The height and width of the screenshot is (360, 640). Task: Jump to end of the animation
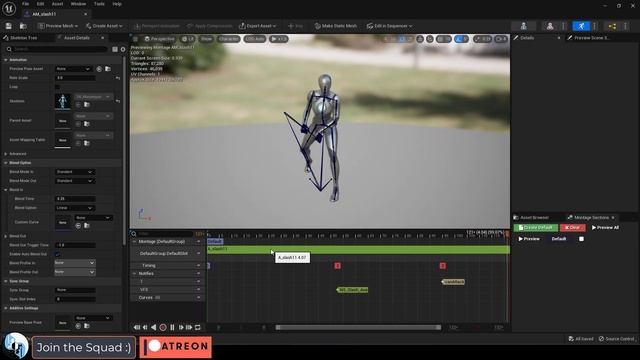click(x=189, y=327)
